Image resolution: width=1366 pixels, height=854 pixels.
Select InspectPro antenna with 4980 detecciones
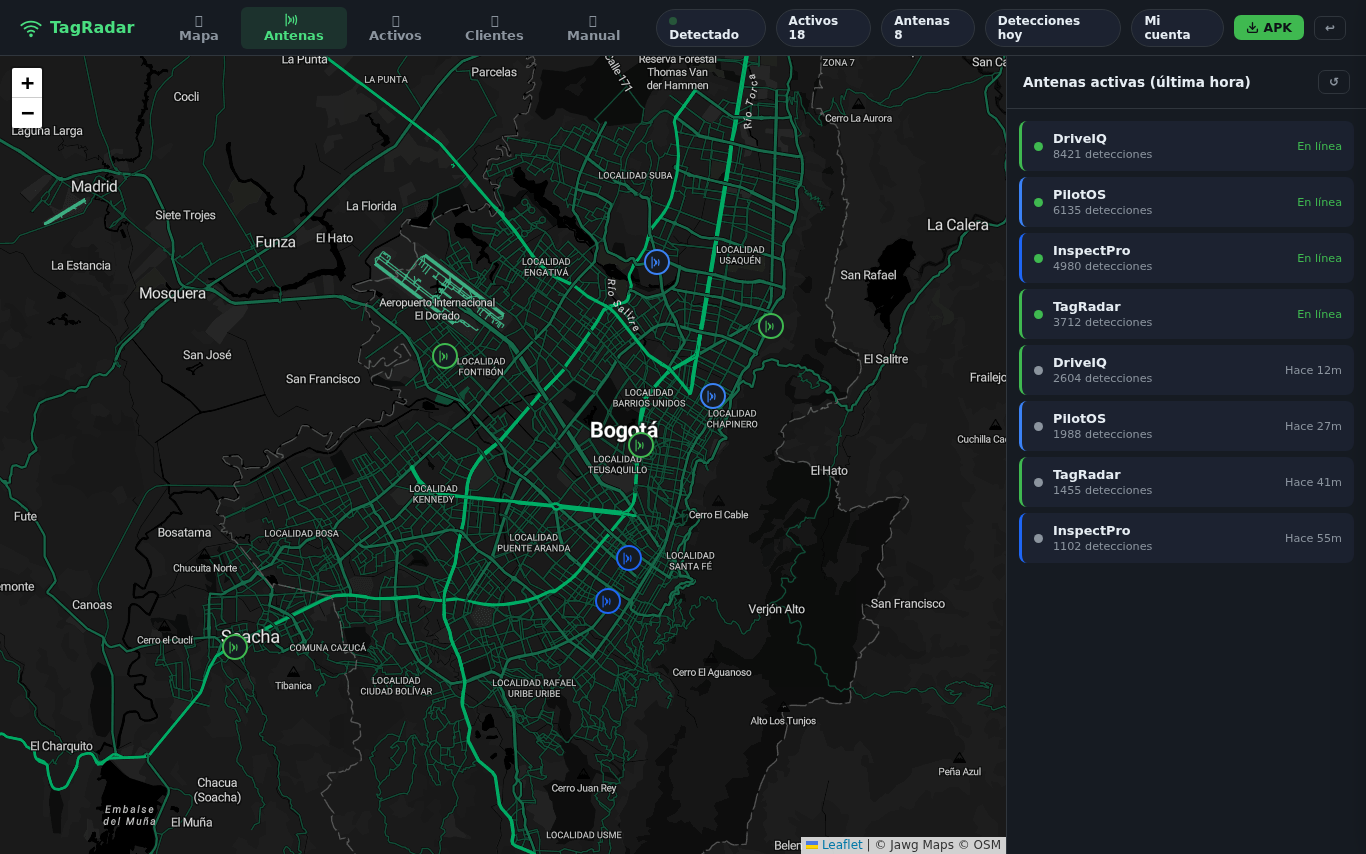[x=1186, y=258]
